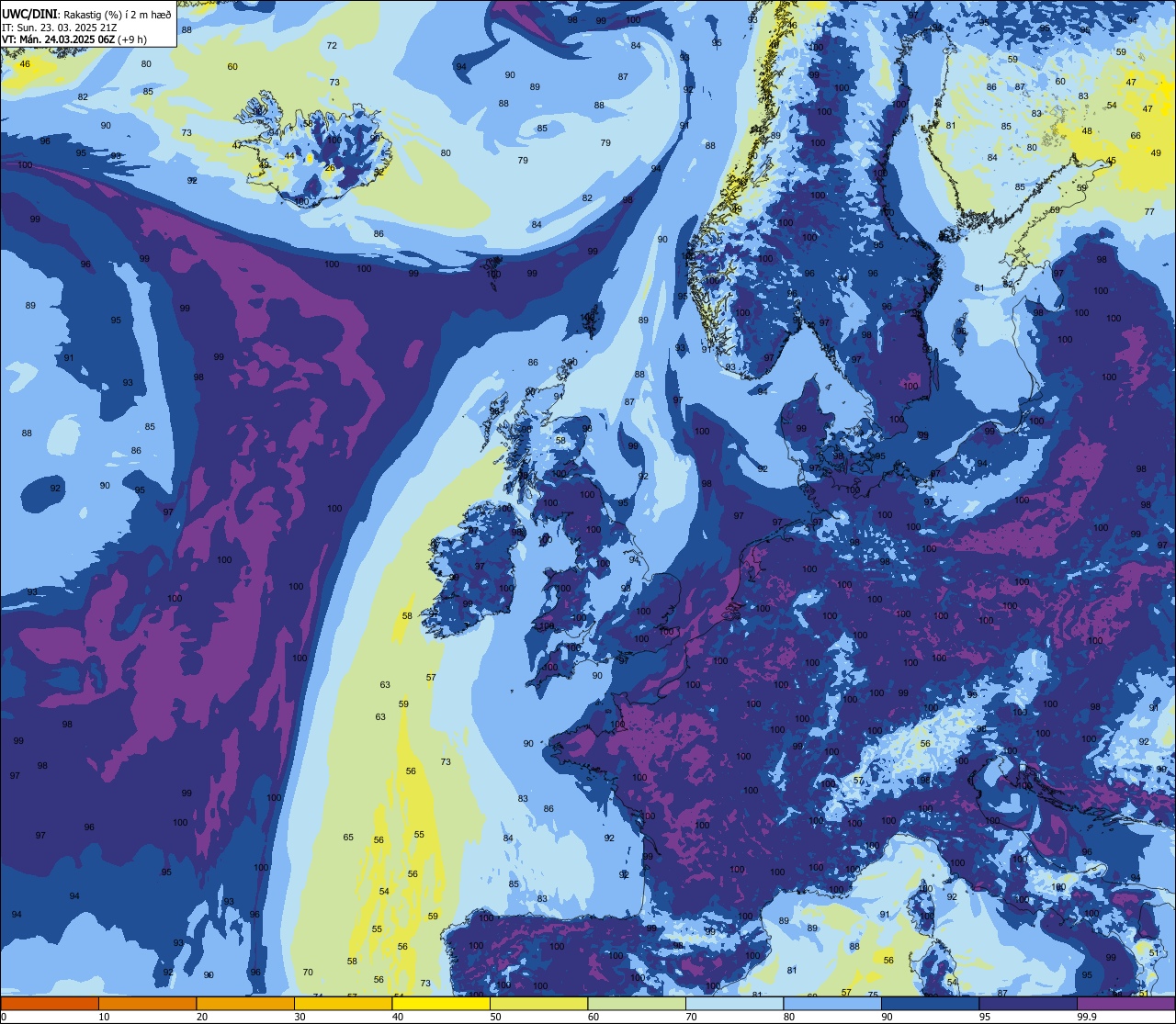
Task: Click the "65" value in the Atlantic west of France
Action: (348, 837)
